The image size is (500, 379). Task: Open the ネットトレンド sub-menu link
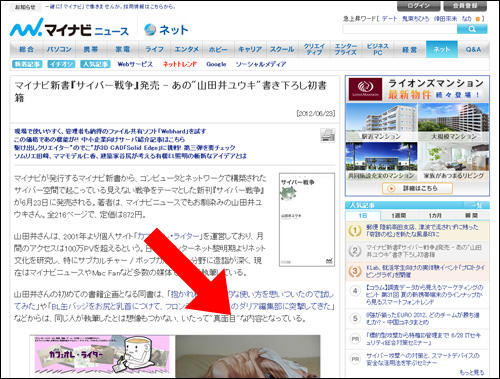[x=179, y=64]
